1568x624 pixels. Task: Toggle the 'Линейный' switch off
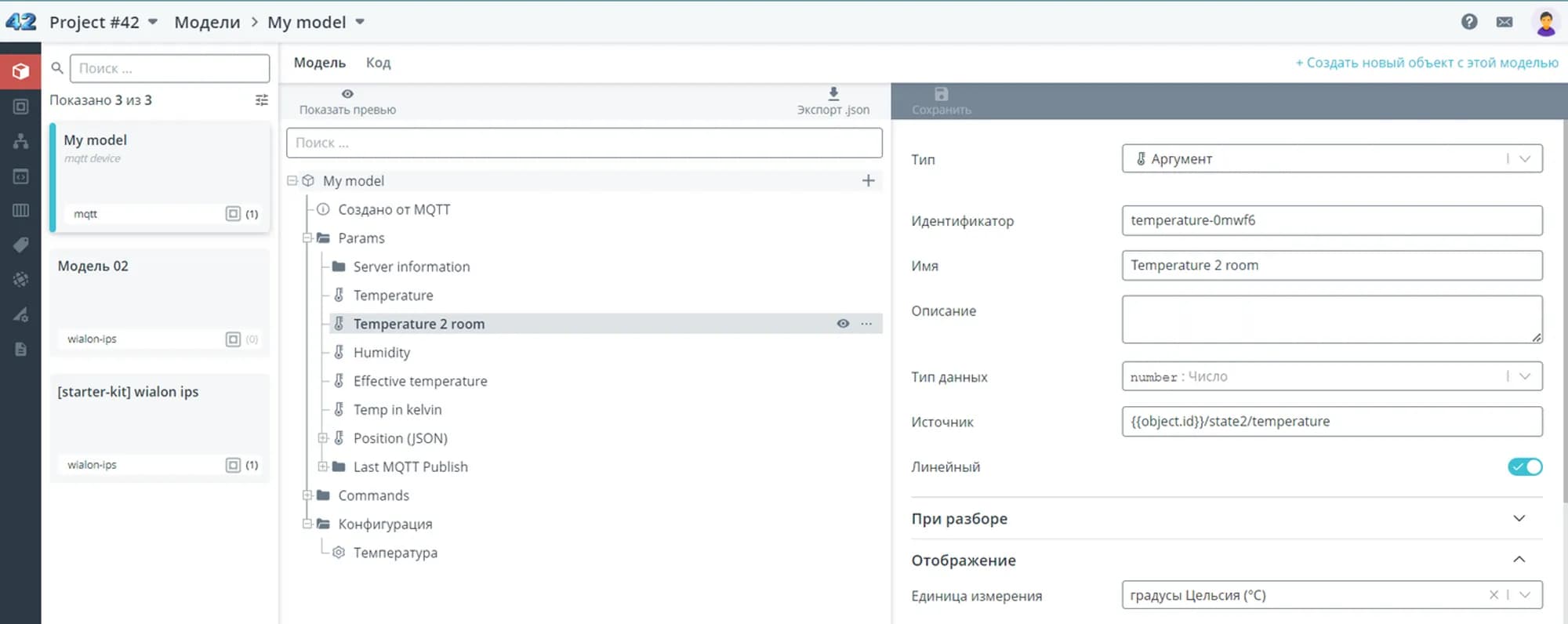[1524, 467]
